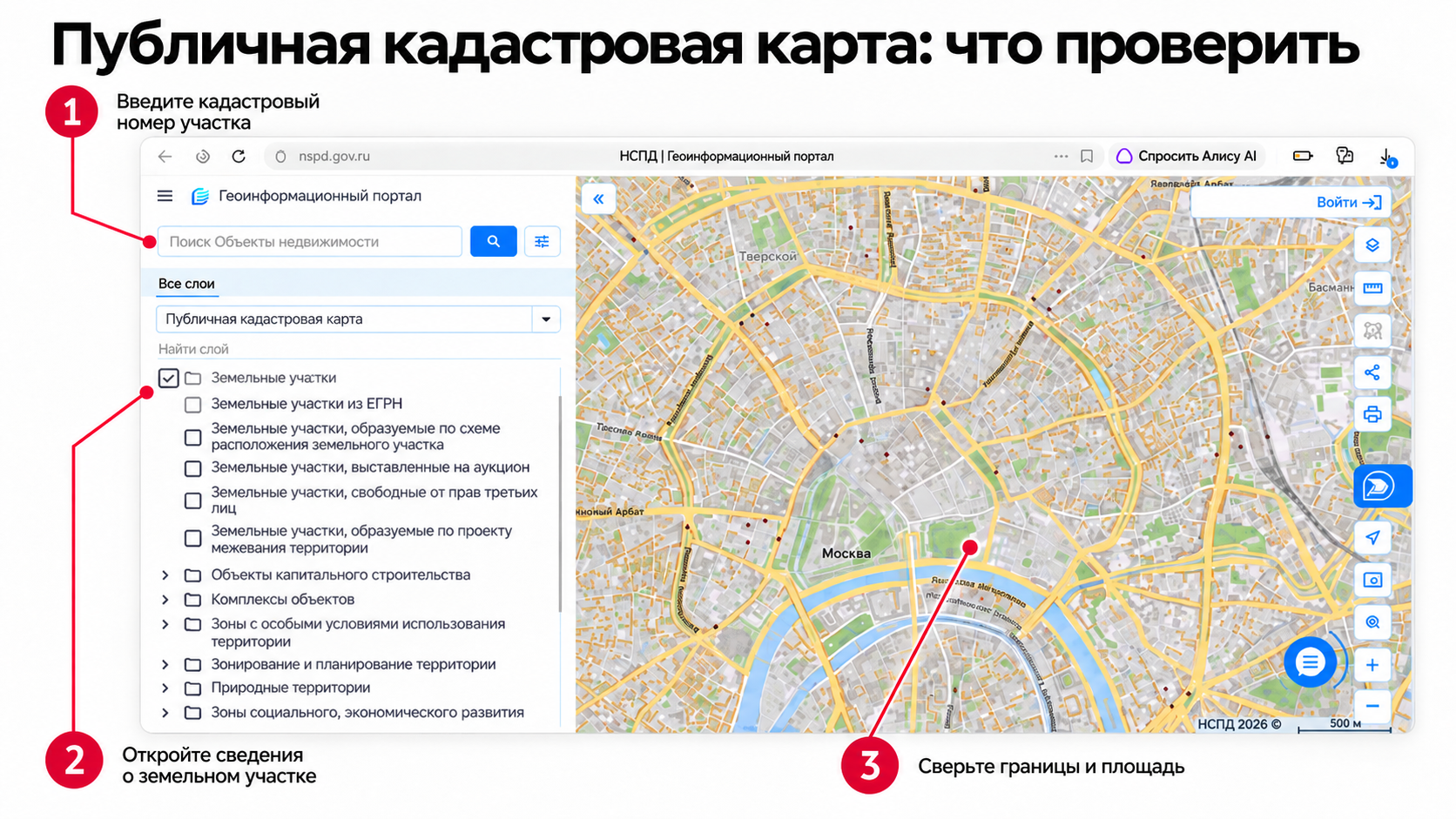Bookmark the page via bookmark icon
The width and height of the screenshot is (1456, 819).
1087,157
